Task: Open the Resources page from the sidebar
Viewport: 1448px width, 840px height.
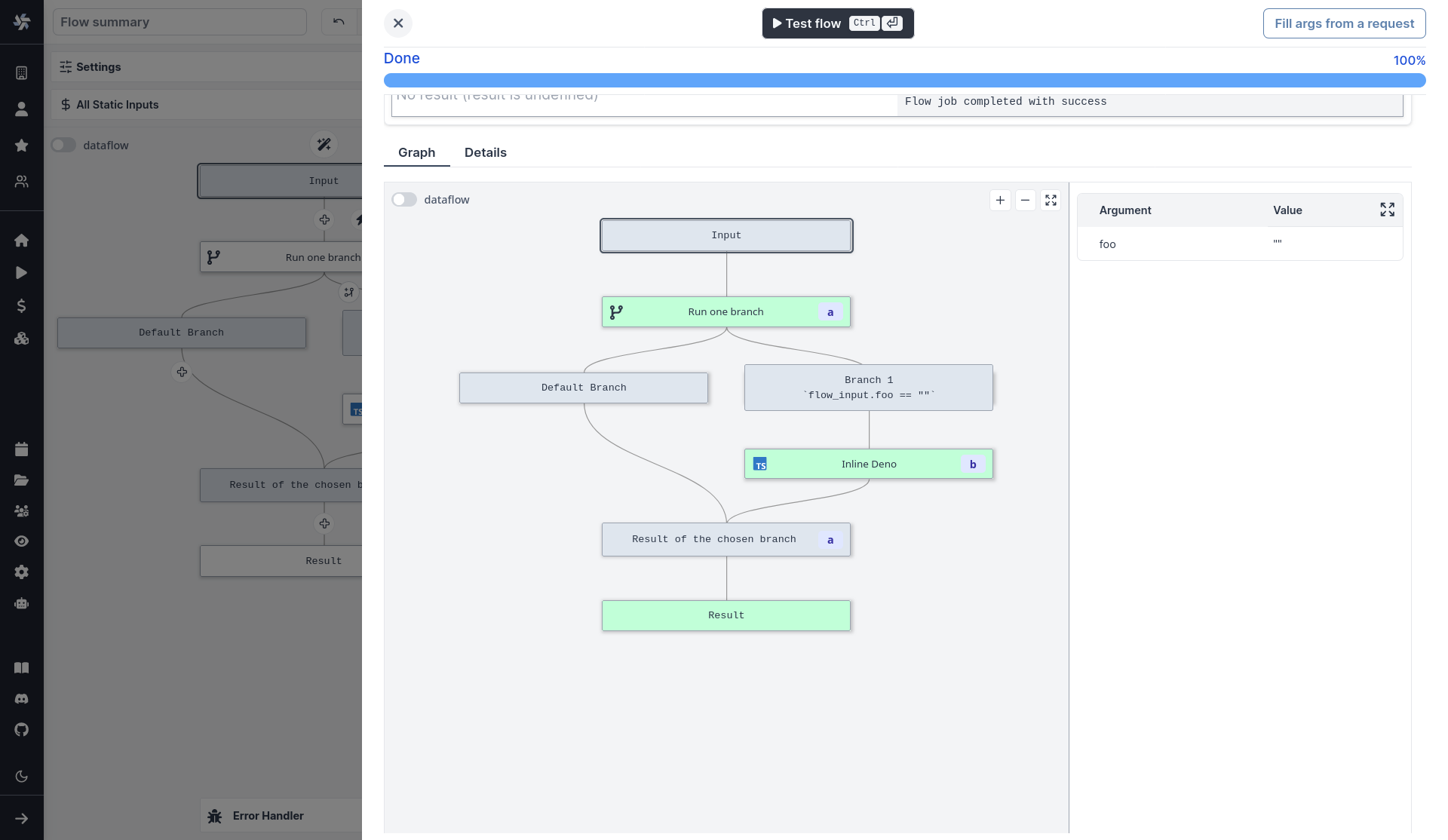Action: click(x=22, y=339)
